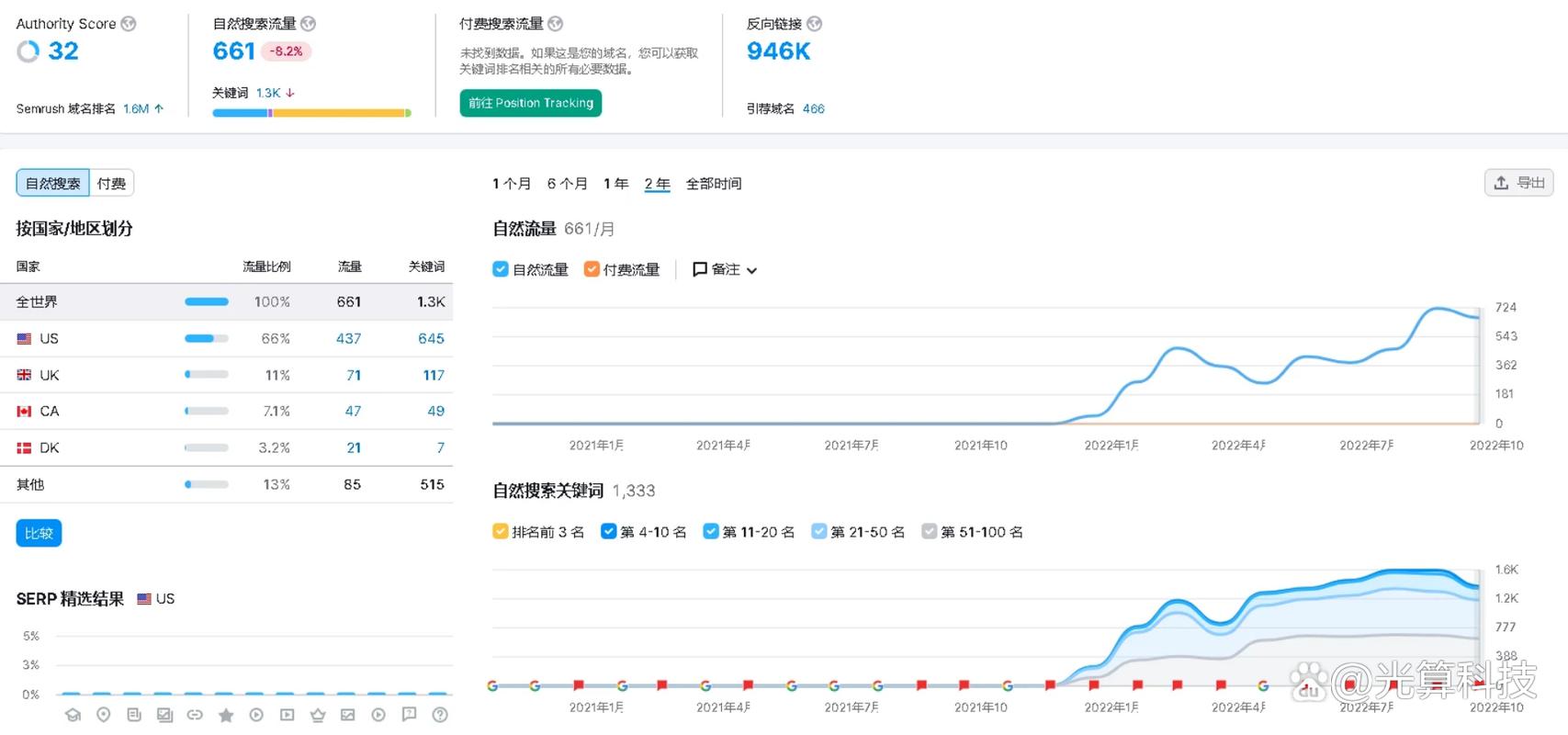1568x735 pixels.
Task: Toggle the 第 4-10 名 checkbox
Action: 608,531
